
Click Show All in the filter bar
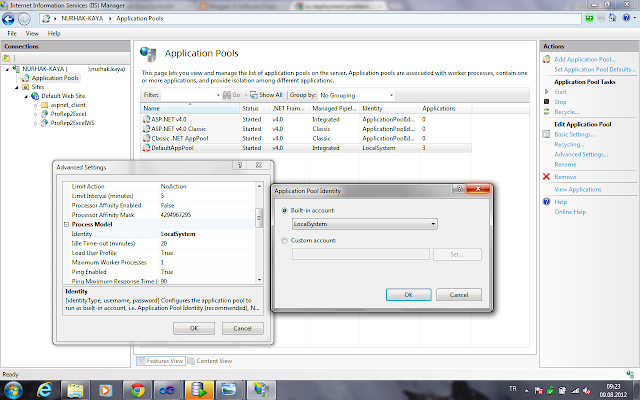pos(266,95)
